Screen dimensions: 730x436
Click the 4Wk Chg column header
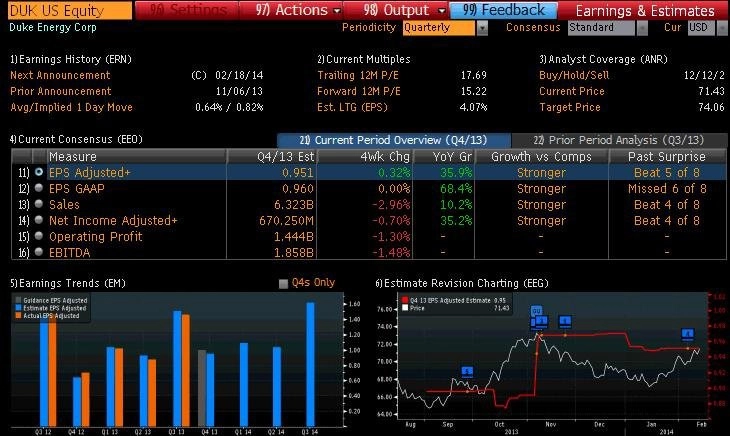coord(365,156)
